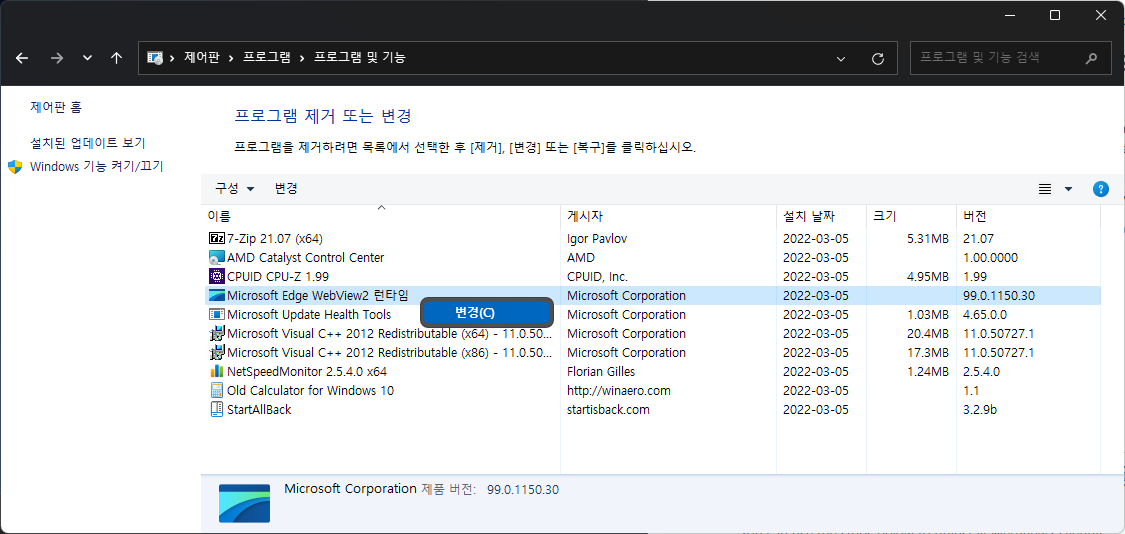Click the 변경 toolbar button
The image size is (1125, 534).
tap(286, 189)
